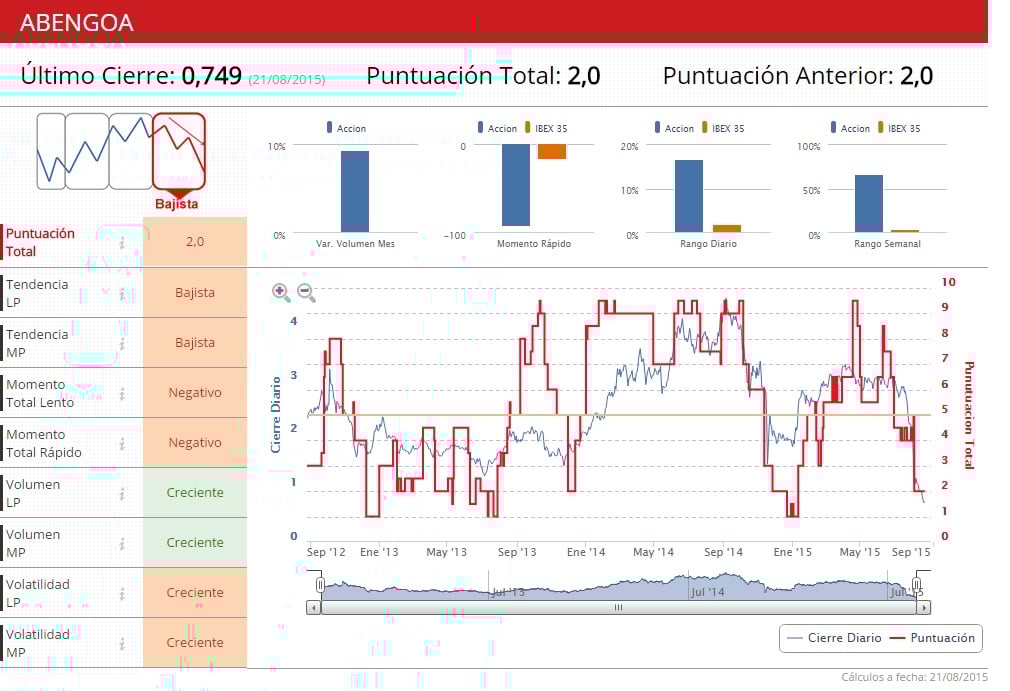This screenshot has height=691, width=1010.
Task: Open info icon for Puntuación Total row
Action: pos(122,243)
